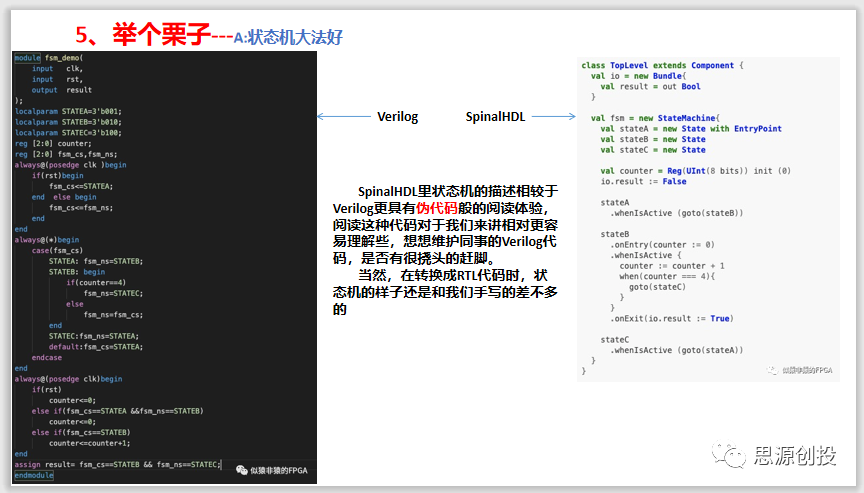Click 'when(counter === 4){' line
This screenshot has height=493, width=864.
point(667,277)
